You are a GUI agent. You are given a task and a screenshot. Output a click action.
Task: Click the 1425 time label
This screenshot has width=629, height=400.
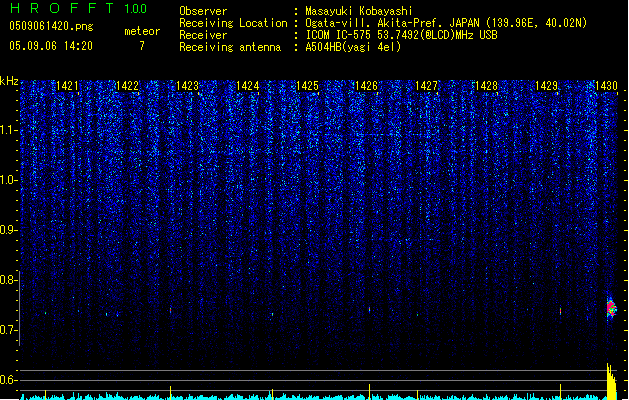[307, 86]
